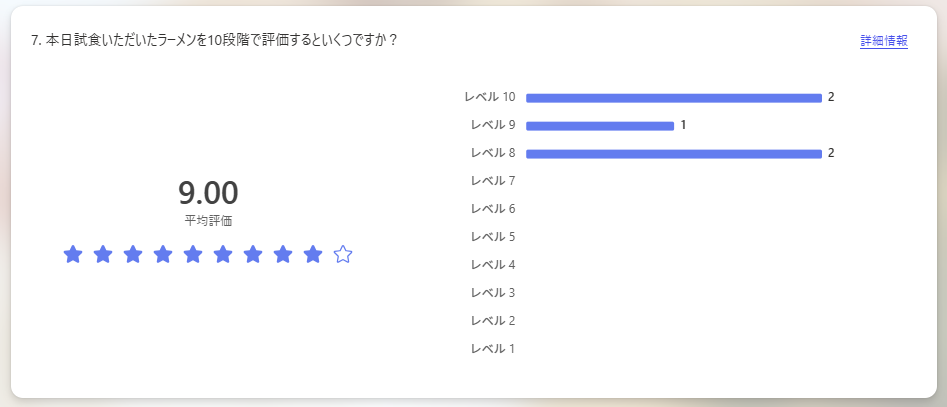The width and height of the screenshot is (947, 407).
Task: Click the third filled star icon
Action: pyautogui.click(x=133, y=254)
